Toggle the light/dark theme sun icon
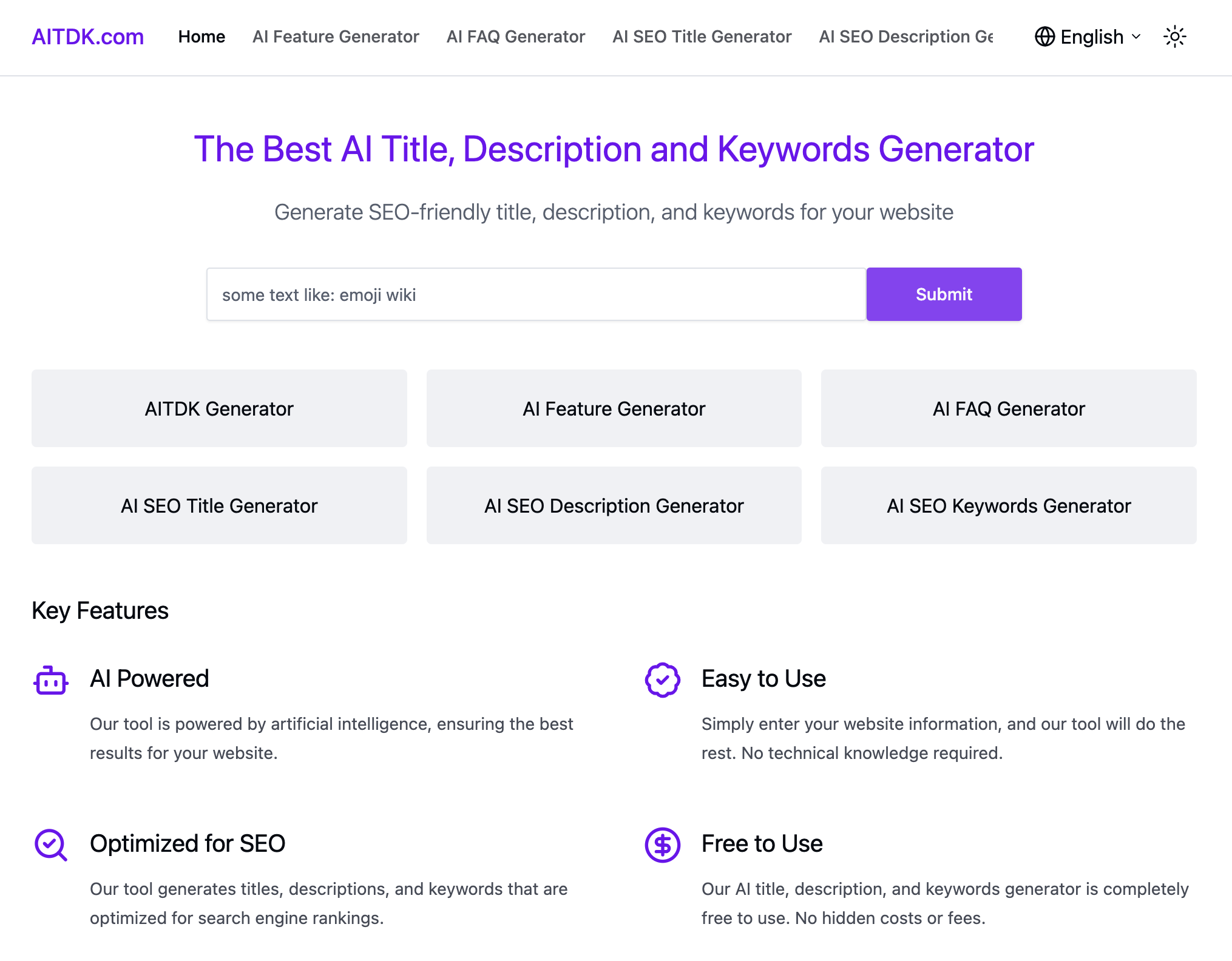1232x961 pixels. point(1174,37)
